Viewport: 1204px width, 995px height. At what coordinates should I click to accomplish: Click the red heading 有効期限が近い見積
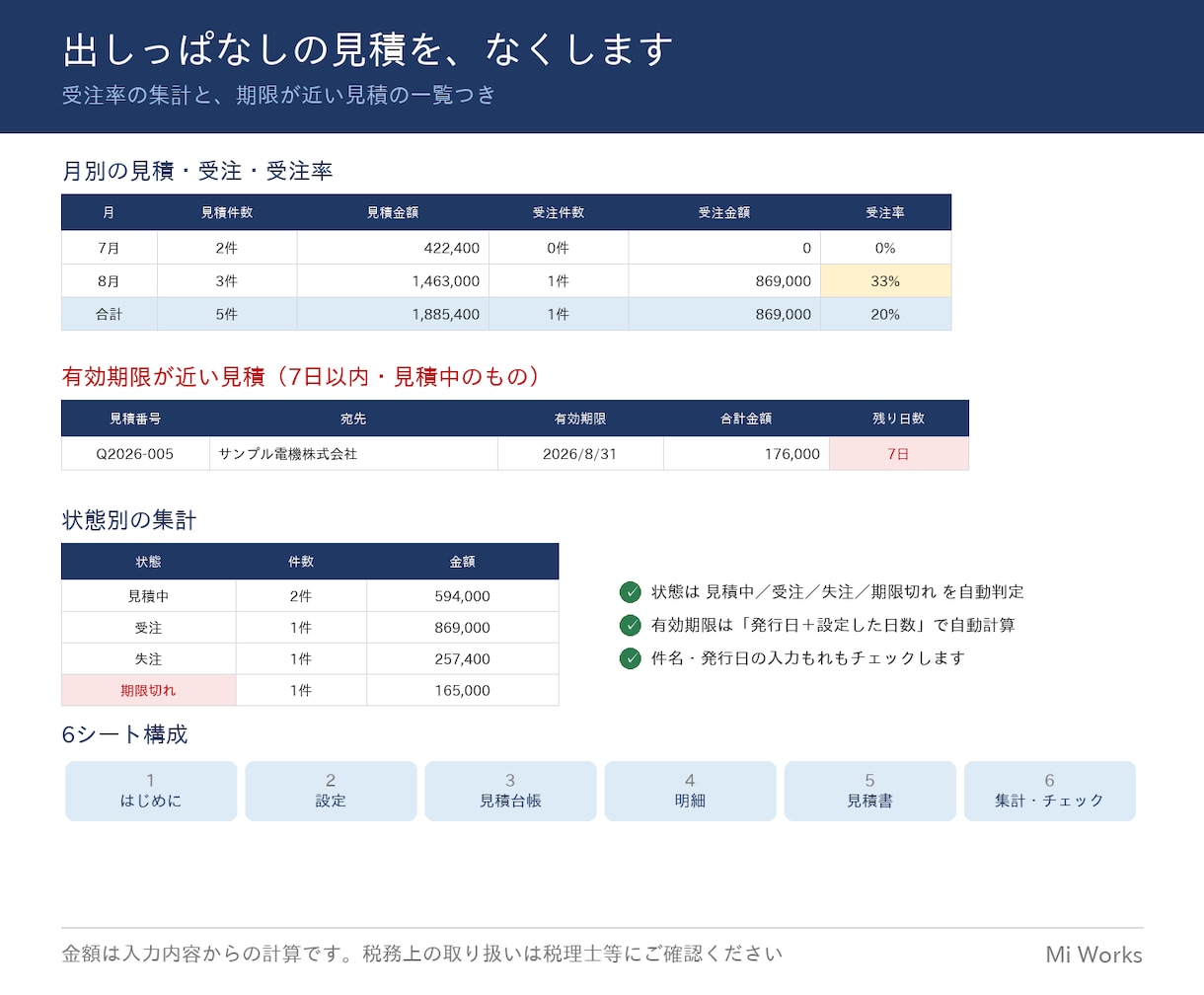coord(301,376)
